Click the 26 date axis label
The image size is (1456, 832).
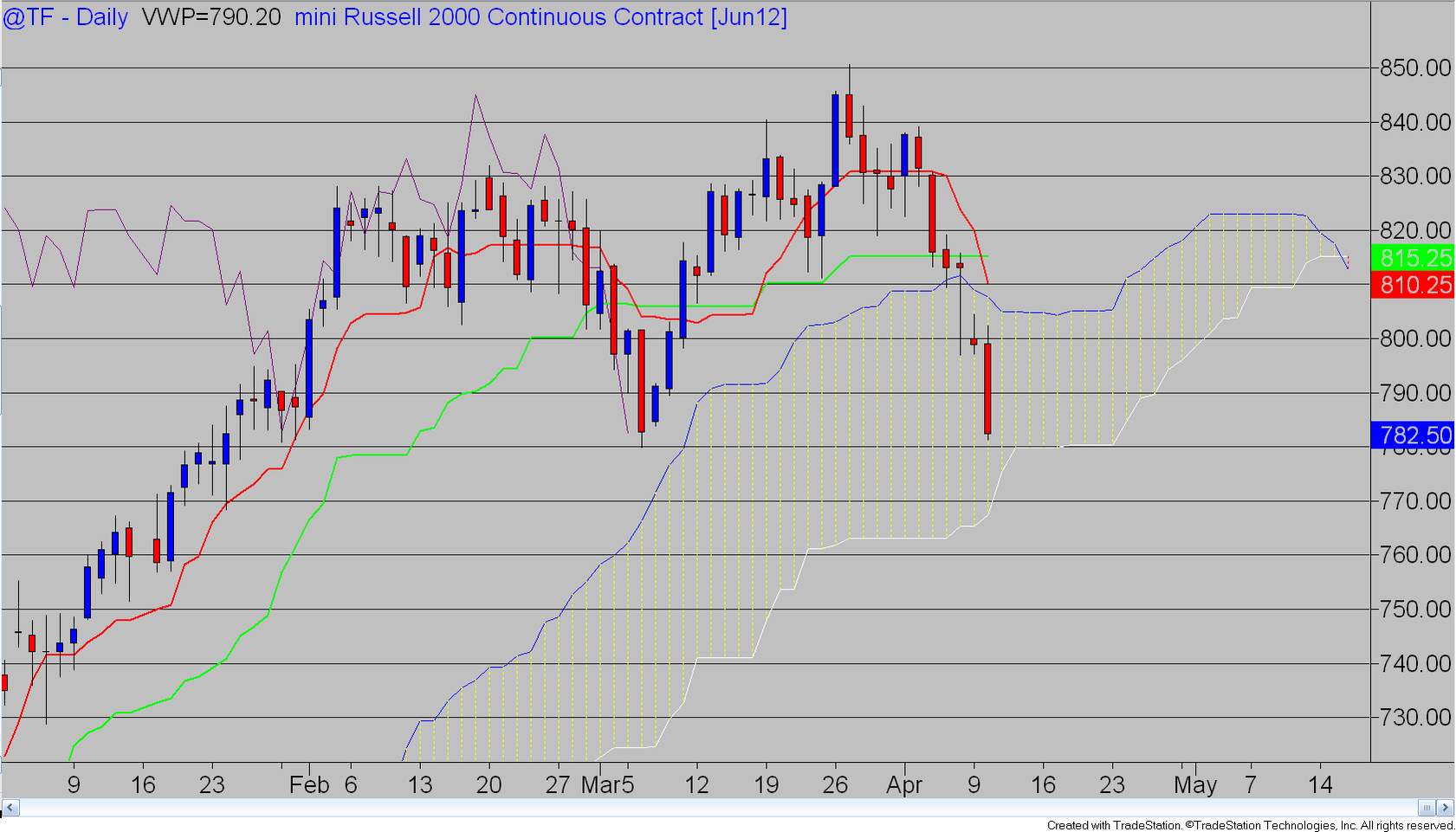[x=836, y=785]
